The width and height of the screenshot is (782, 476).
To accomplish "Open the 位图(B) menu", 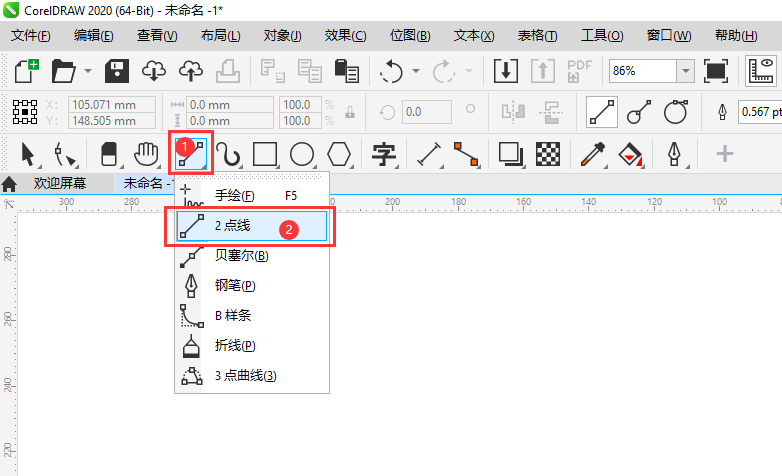I will pyautogui.click(x=409, y=35).
